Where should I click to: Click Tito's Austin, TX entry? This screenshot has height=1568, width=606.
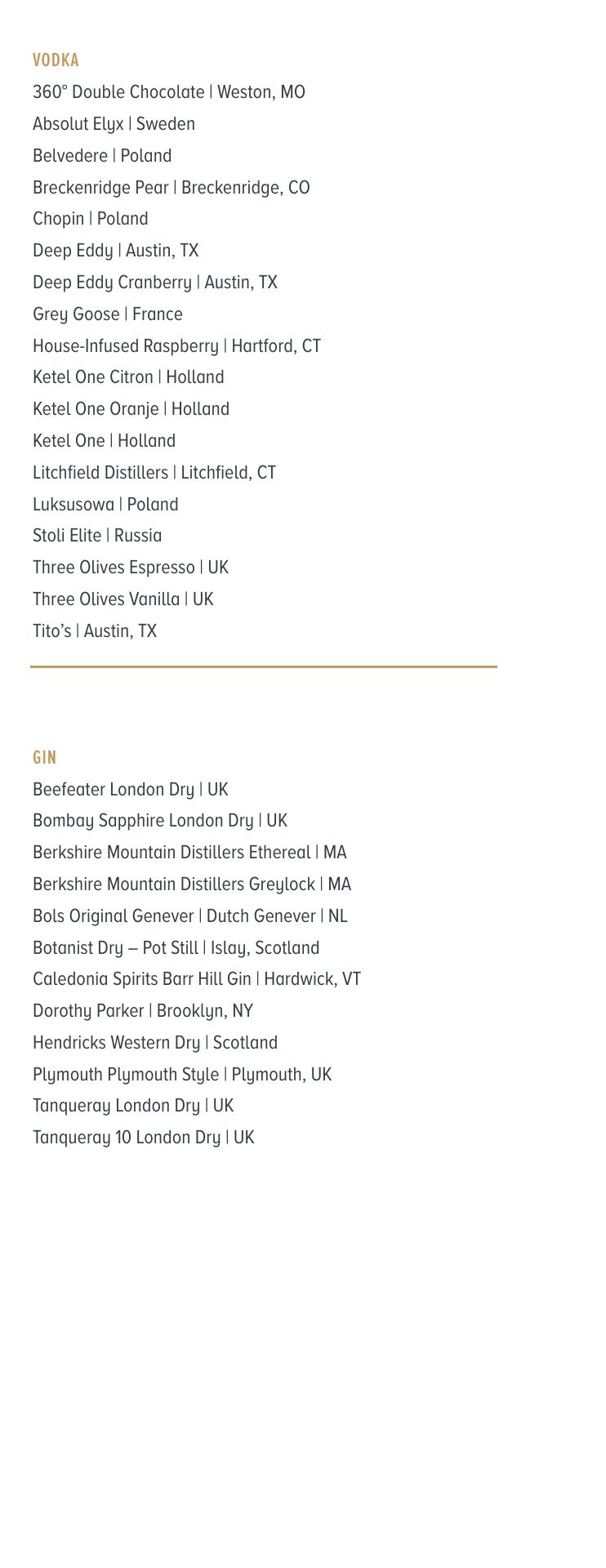click(95, 631)
